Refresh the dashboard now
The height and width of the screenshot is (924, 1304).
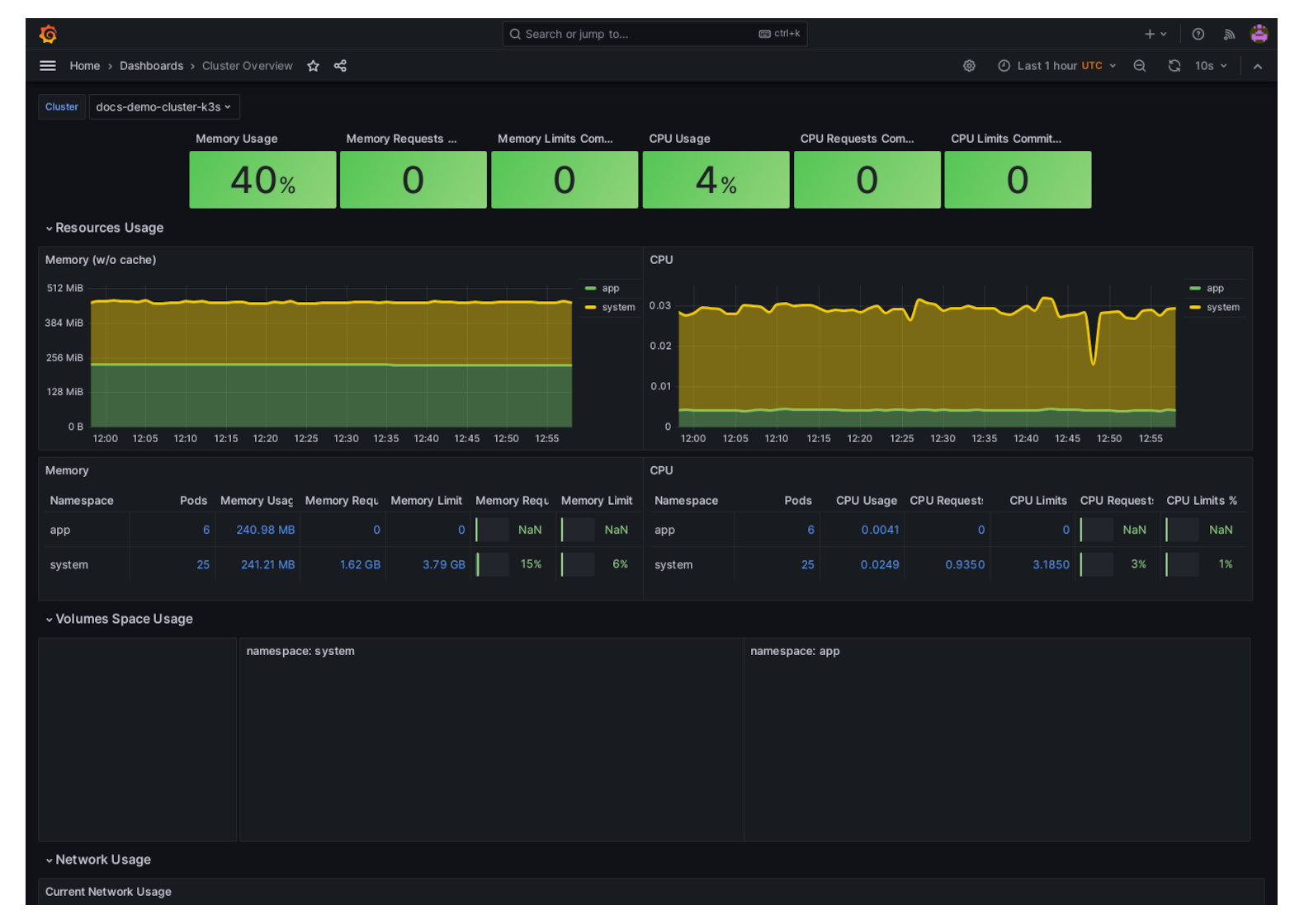click(x=1174, y=66)
